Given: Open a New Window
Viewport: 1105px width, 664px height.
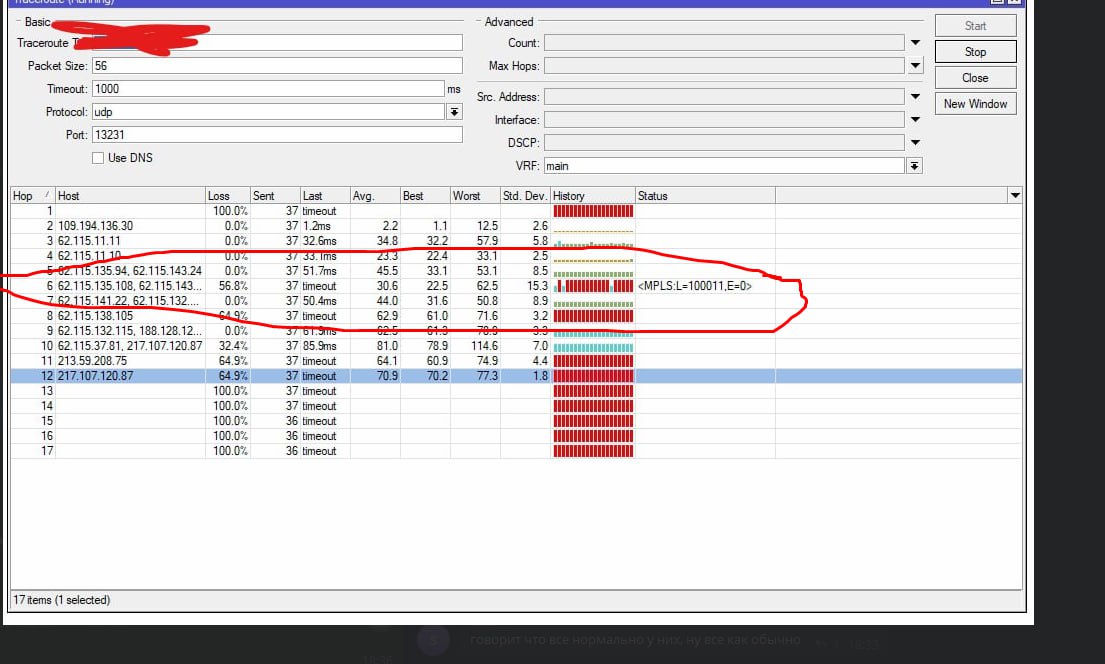Looking at the screenshot, I should 975,104.
